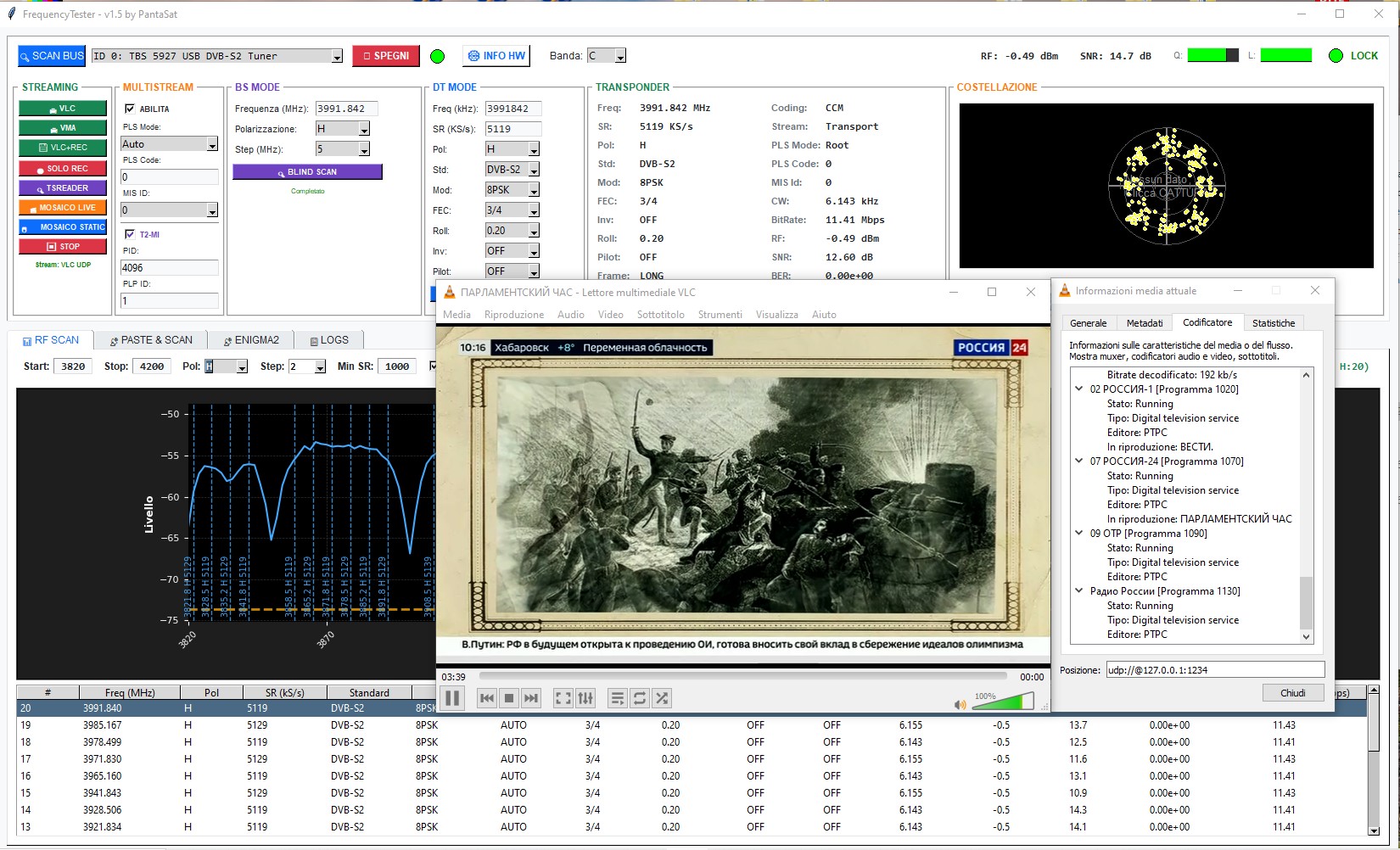Turn off tuner with SPEGNI
The width and height of the screenshot is (1400, 850).
click(386, 56)
